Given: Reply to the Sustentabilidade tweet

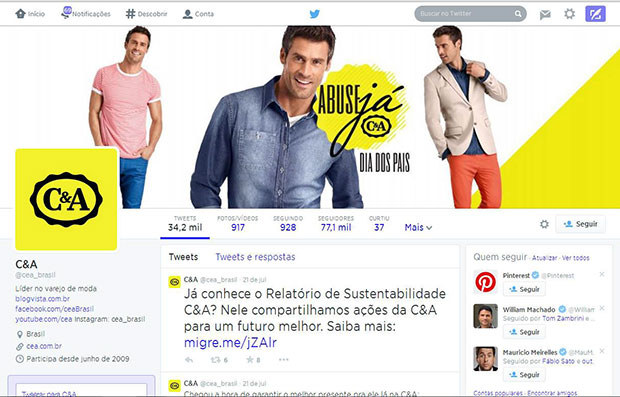Looking at the screenshot, I should (x=189, y=360).
